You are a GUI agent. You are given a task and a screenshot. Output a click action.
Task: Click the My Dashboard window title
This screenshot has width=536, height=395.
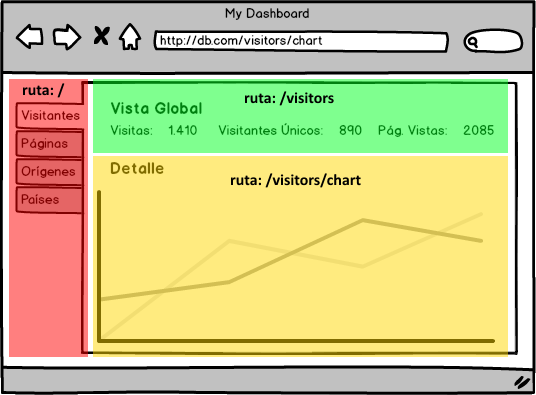267,14
